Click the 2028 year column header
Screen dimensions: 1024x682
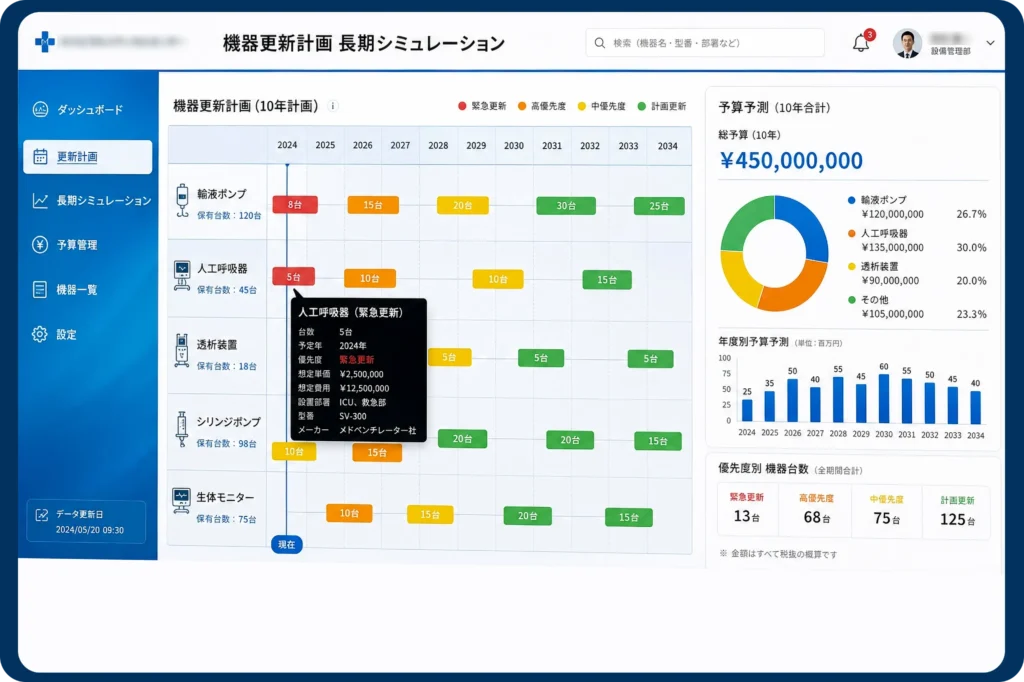(x=438, y=146)
